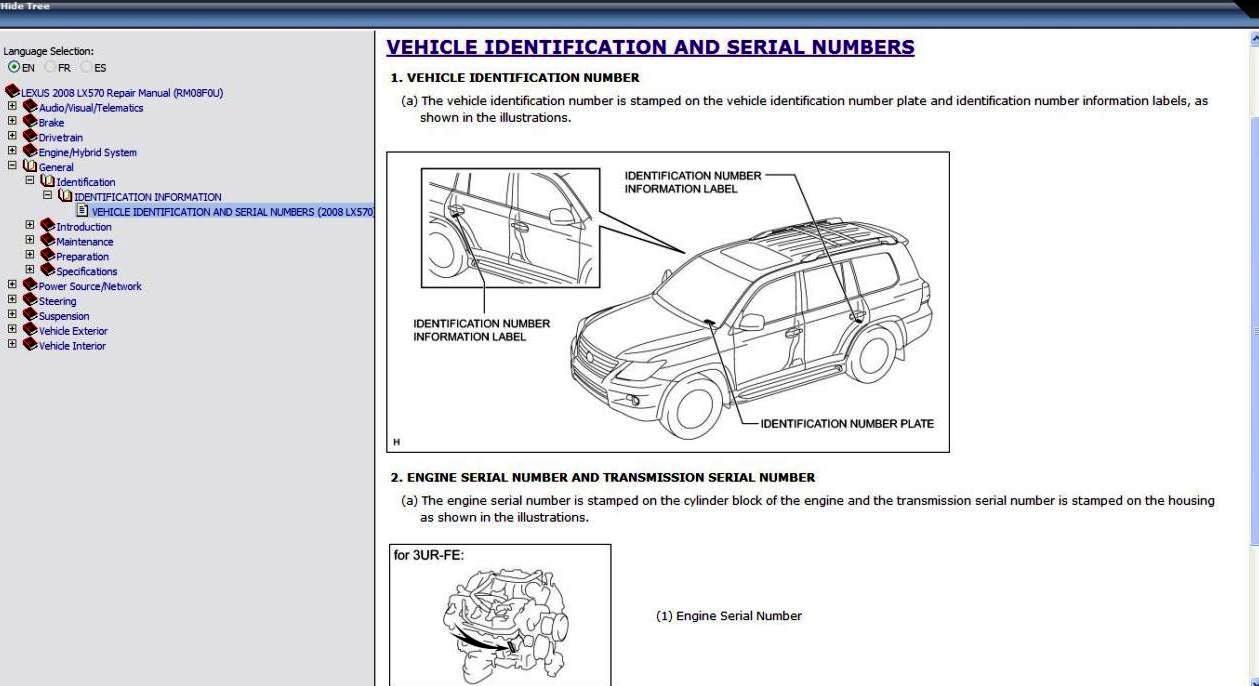The height and width of the screenshot is (686, 1259).
Task: Expand the Vehicle Exterior node
Action: [12, 330]
